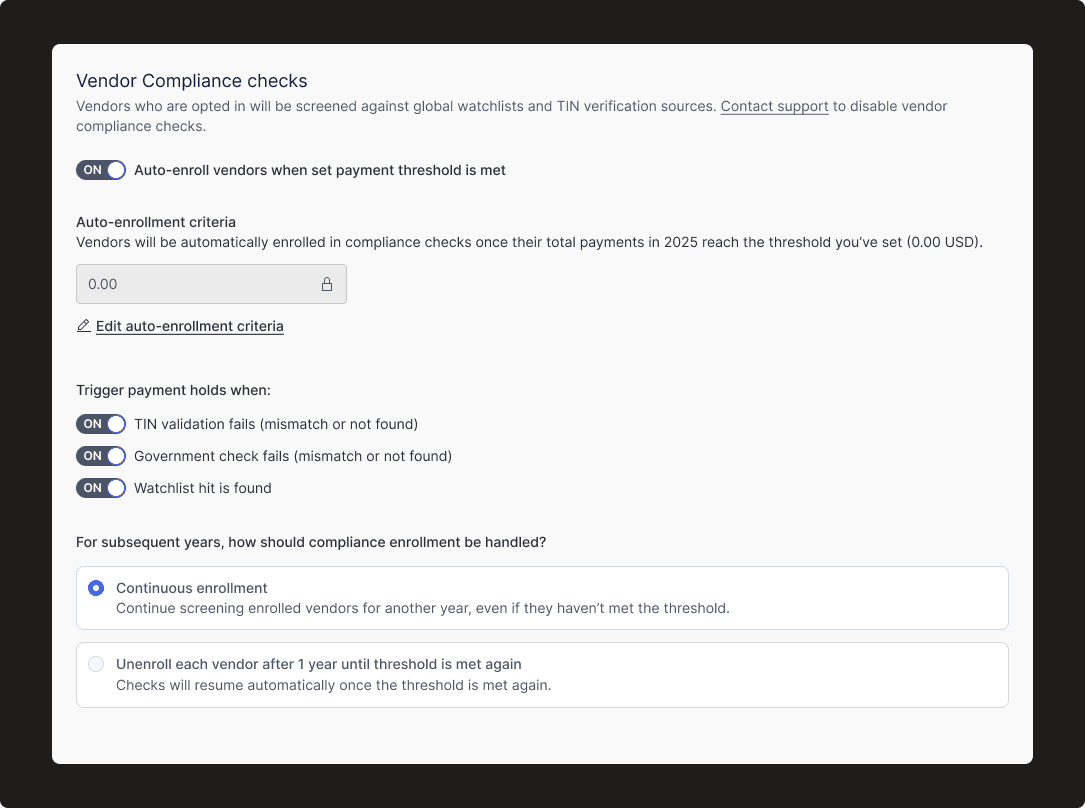Click the Continue screening enrolled vendors description
Image resolution: width=1085 pixels, height=808 pixels.
tap(423, 608)
